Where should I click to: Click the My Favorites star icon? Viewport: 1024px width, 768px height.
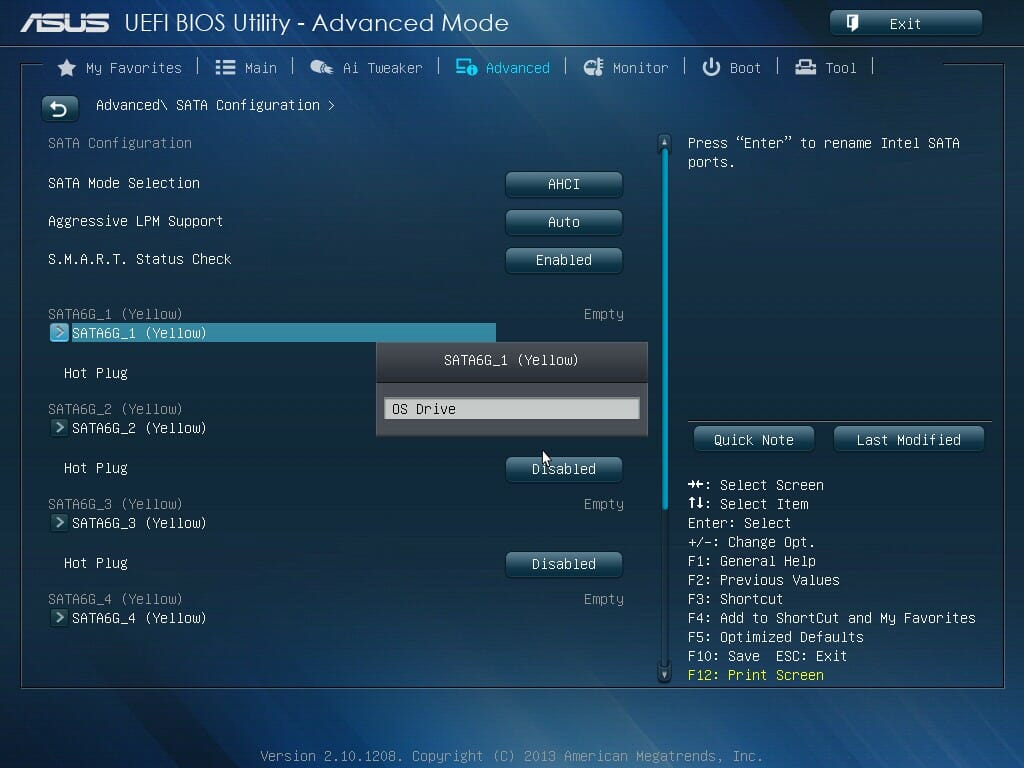pos(67,67)
